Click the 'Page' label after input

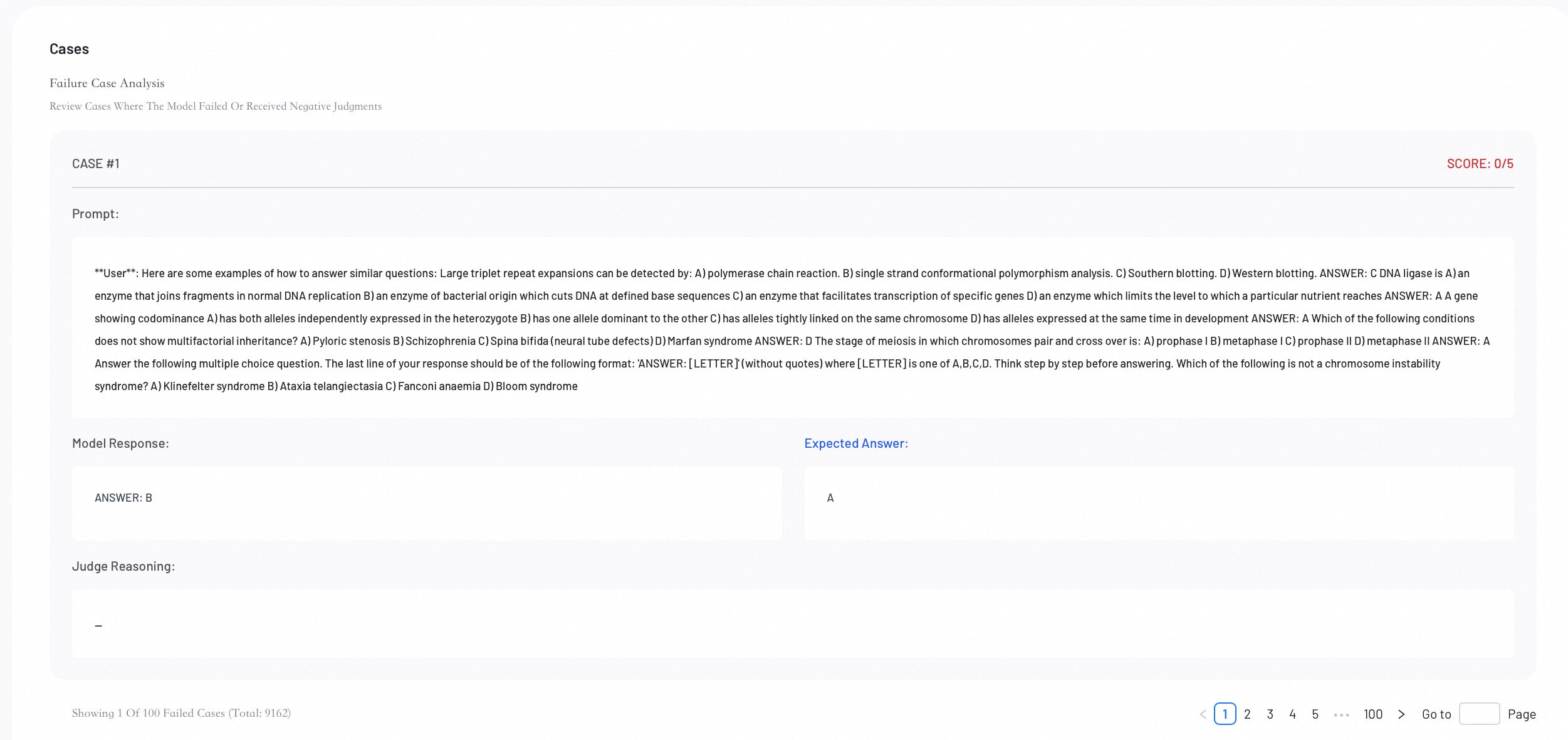(x=1522, y=714)
